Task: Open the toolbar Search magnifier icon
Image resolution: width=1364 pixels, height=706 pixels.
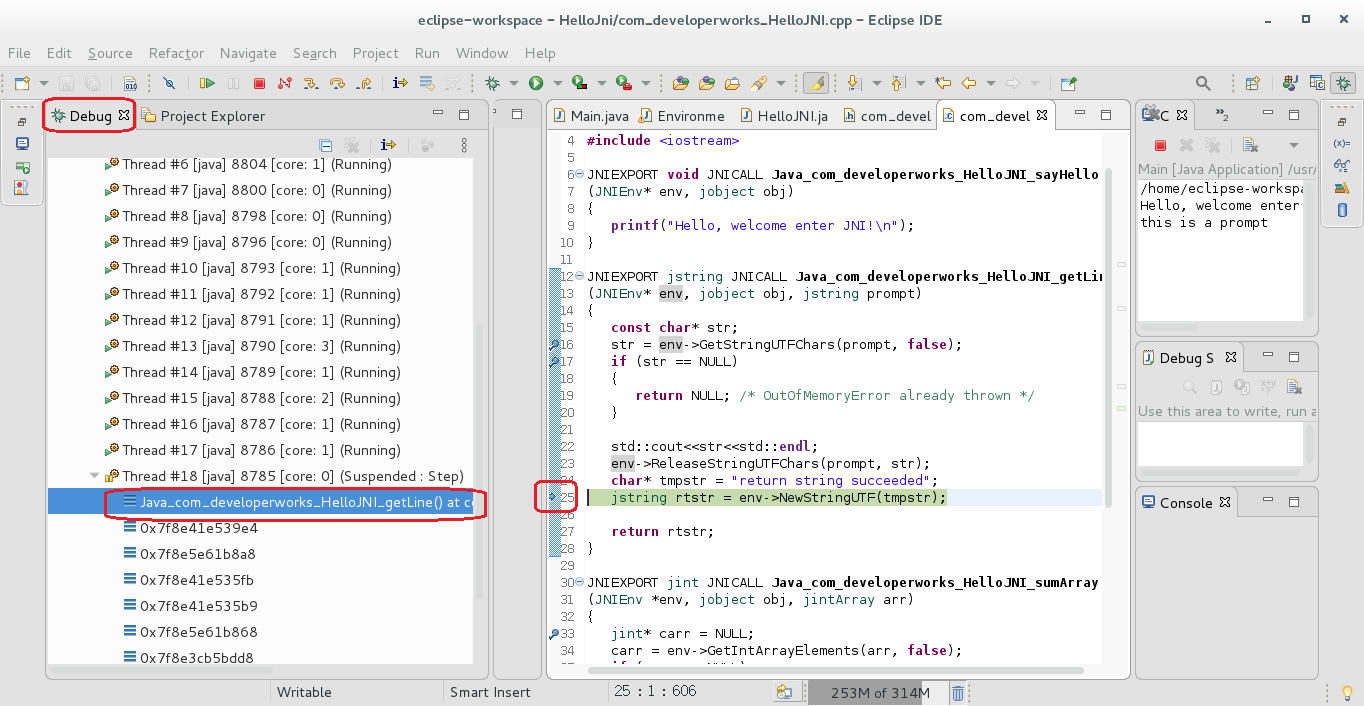Action: tap(1203, 84)
